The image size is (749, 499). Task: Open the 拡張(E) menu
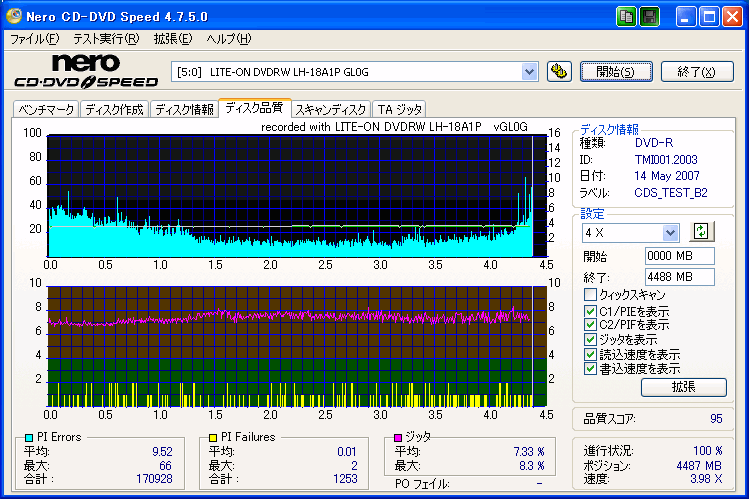(173, 39)
